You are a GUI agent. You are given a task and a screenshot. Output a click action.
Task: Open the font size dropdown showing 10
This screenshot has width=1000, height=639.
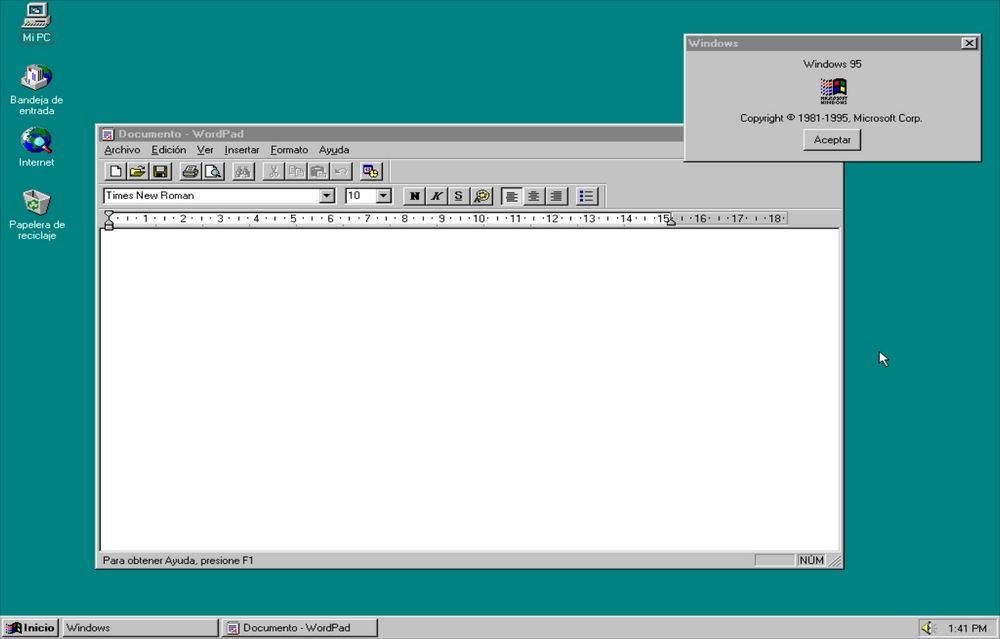point(381,195)
